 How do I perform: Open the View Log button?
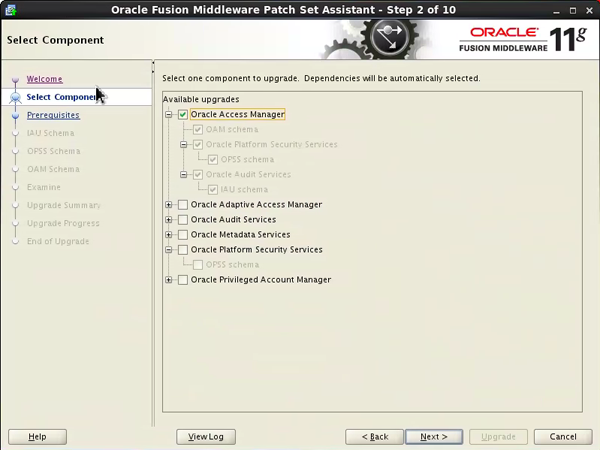(206, 437)
